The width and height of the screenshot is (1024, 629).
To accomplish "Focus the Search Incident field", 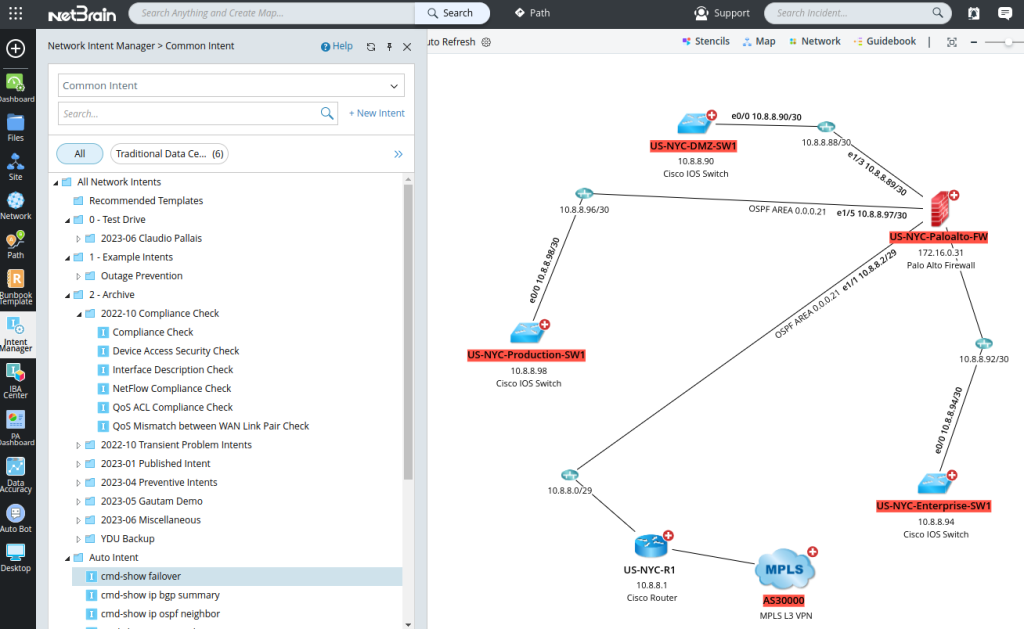I will point(857,13).
